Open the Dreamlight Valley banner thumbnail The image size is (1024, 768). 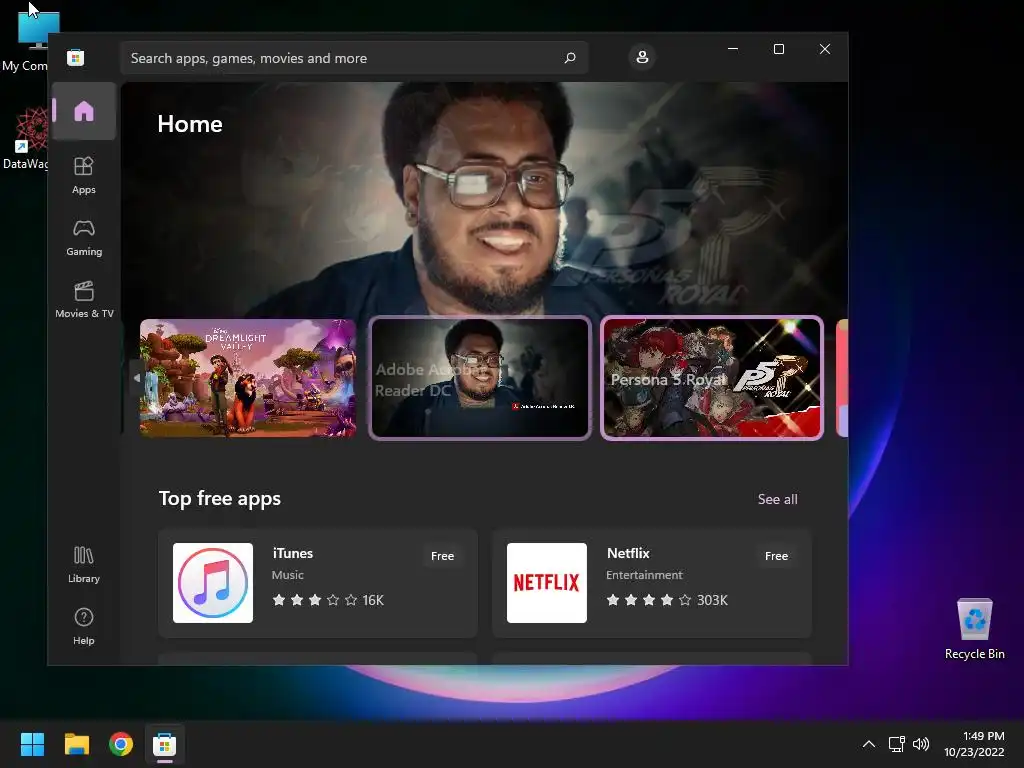[248, 378]
